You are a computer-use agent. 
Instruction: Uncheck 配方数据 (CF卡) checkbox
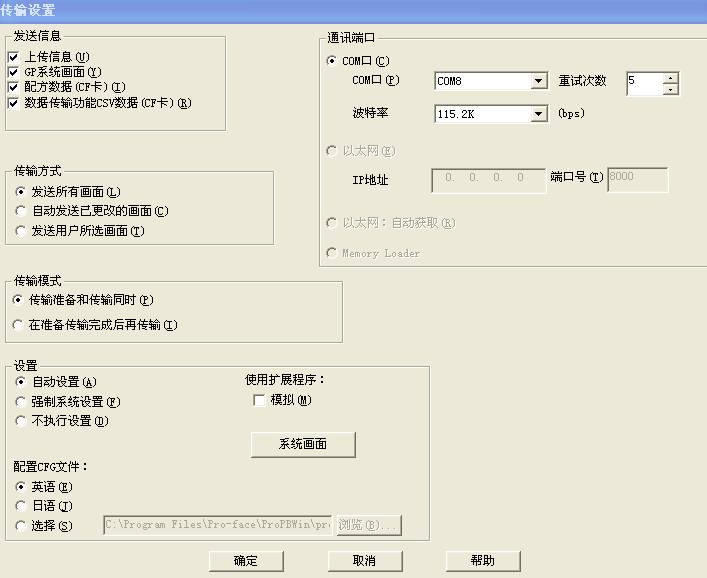[x=13, y=87]
